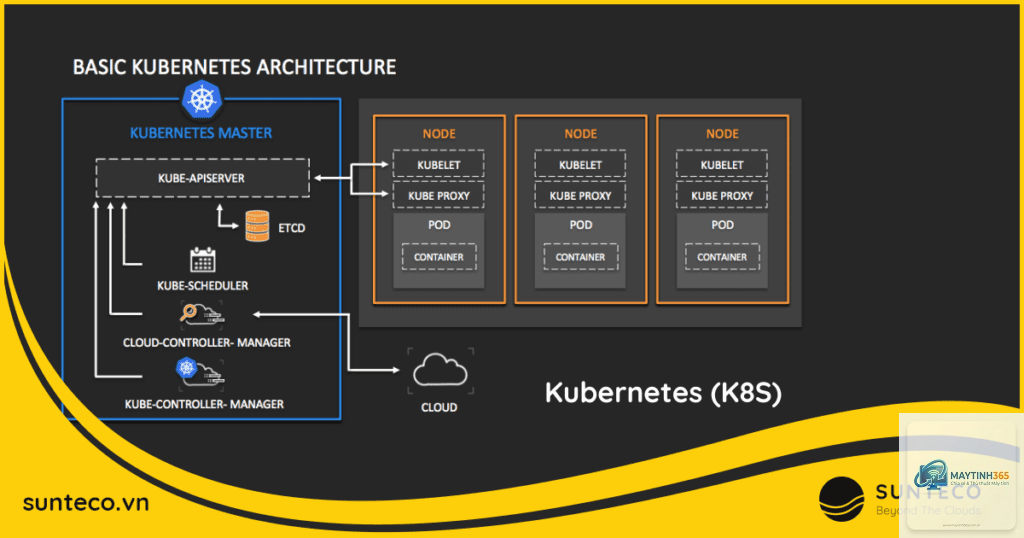This screenshot has height=538, width=1024.
Task: Click the CONTAINER box in the rightmost node
Action: point(722,257)
